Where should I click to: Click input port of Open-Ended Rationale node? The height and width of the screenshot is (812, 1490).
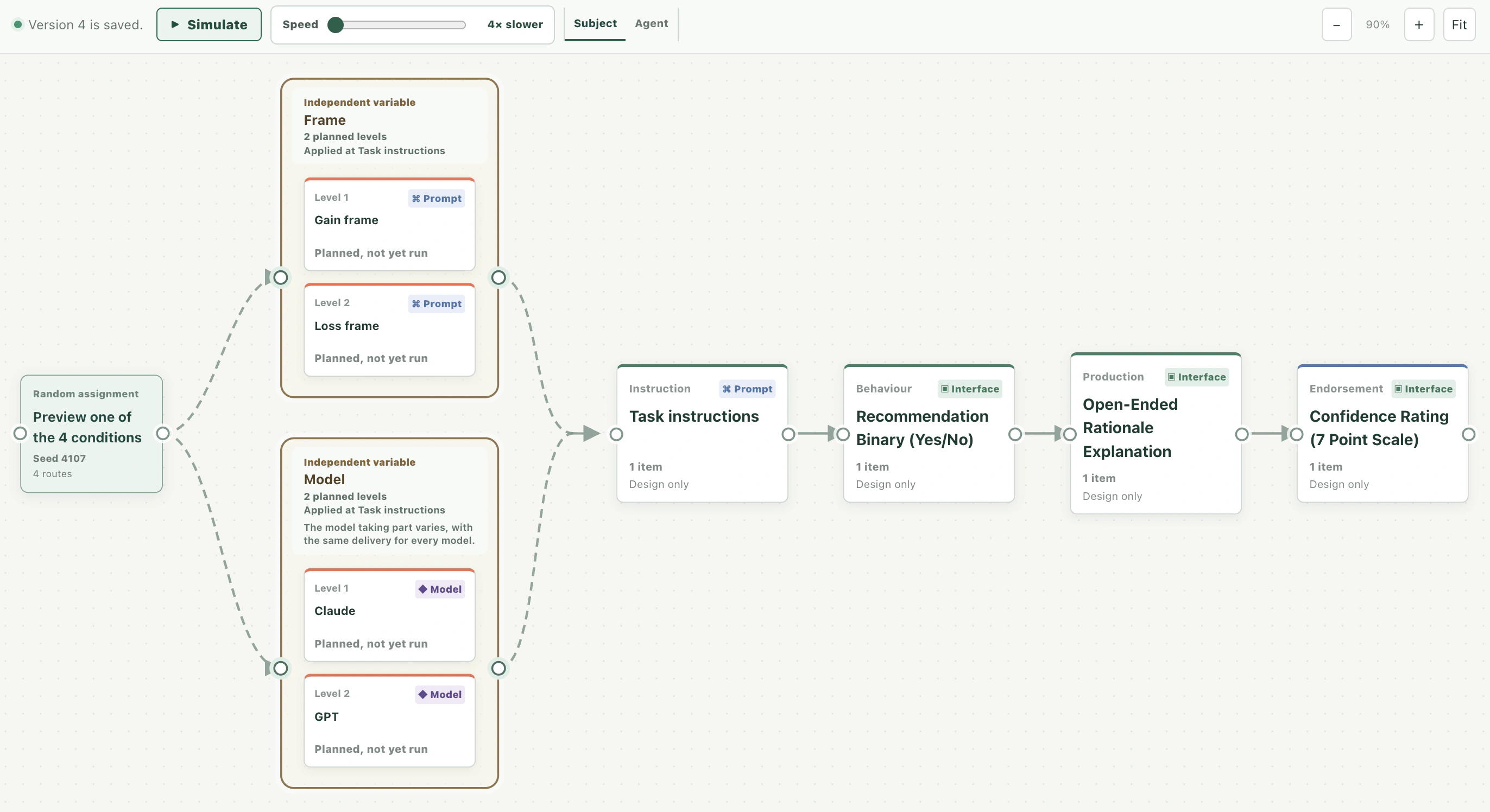(x=1070, y=434)
